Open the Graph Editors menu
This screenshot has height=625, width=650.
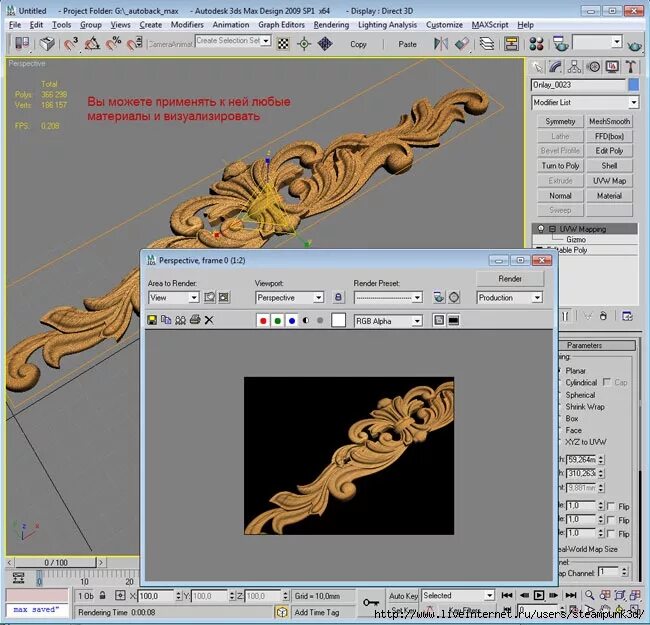coord(281,25)
